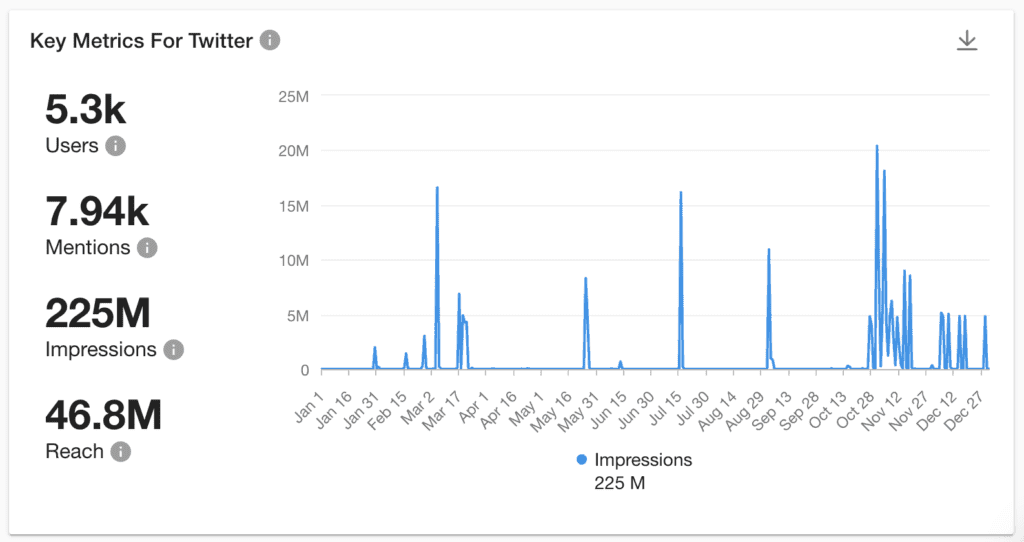Click the early March spike near 17M

(x=437, y=188)
